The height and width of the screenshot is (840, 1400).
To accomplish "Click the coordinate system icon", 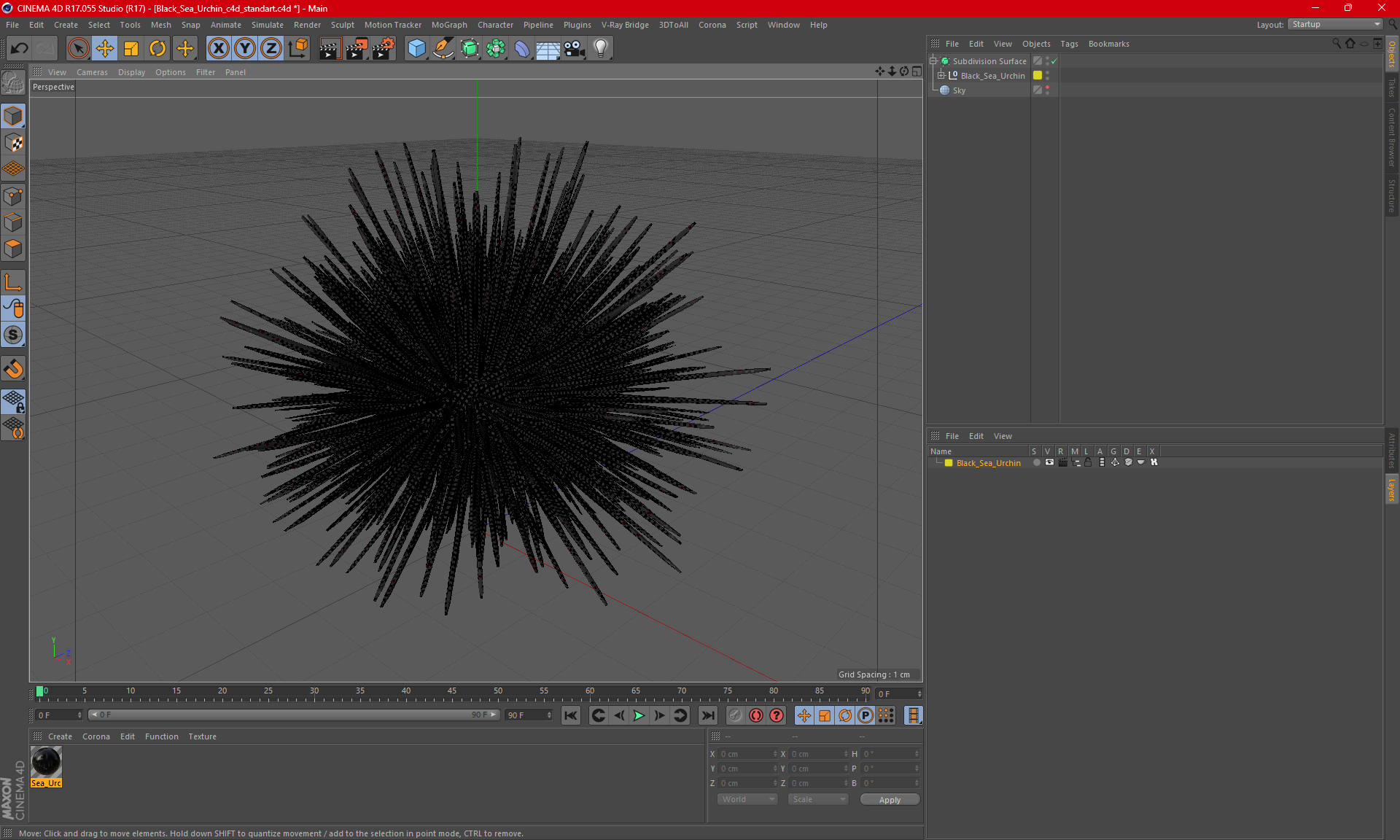I will pos(298,49).
